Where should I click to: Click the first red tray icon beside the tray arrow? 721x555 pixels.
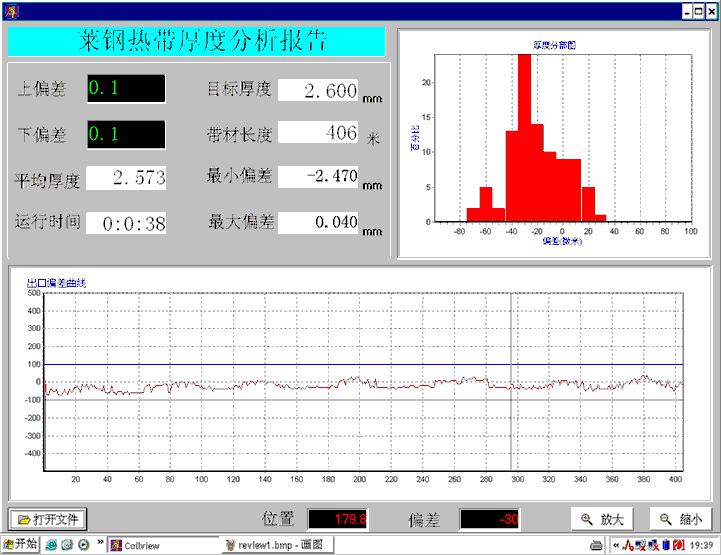[628, 546]
